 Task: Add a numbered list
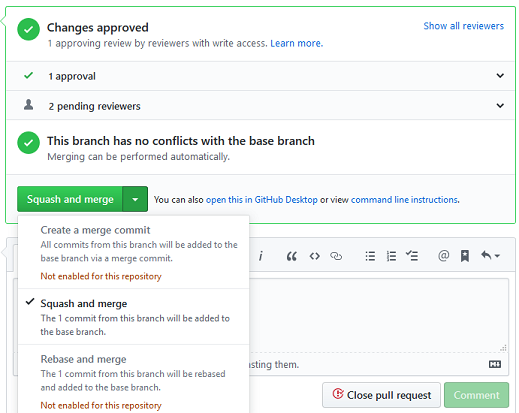(391, 256)
